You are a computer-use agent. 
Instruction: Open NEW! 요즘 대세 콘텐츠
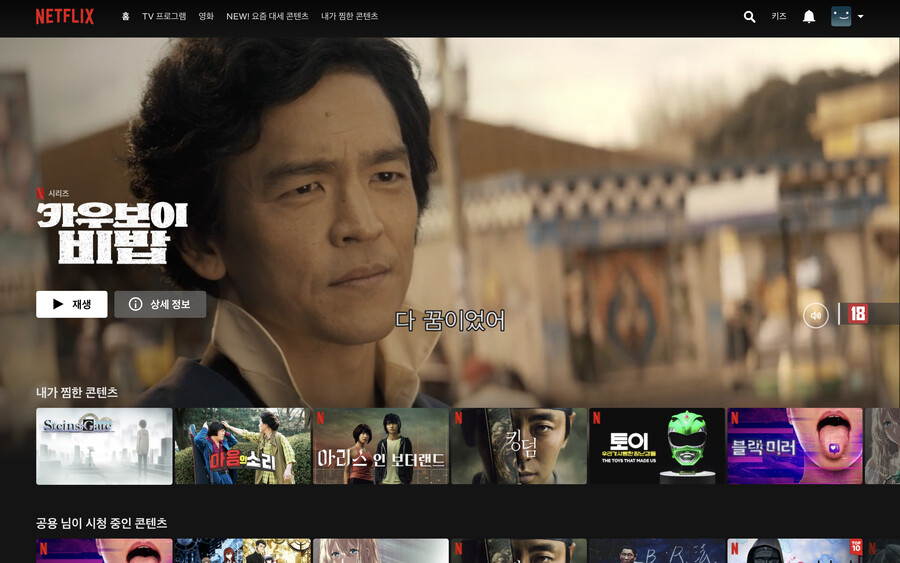[267, 16]
